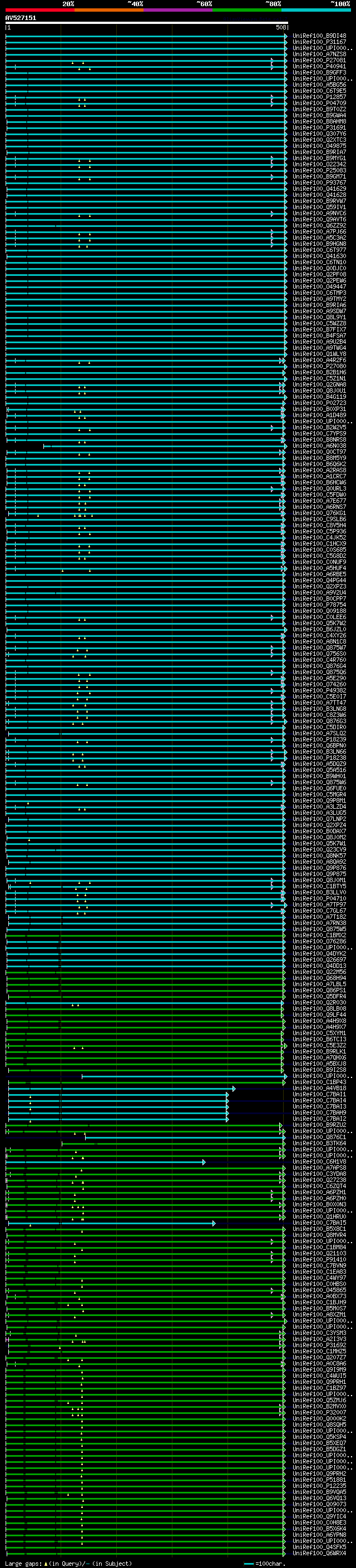
Task: Select hit label UniRef100_Q9AVT6
Action: (x=319, y=219)
